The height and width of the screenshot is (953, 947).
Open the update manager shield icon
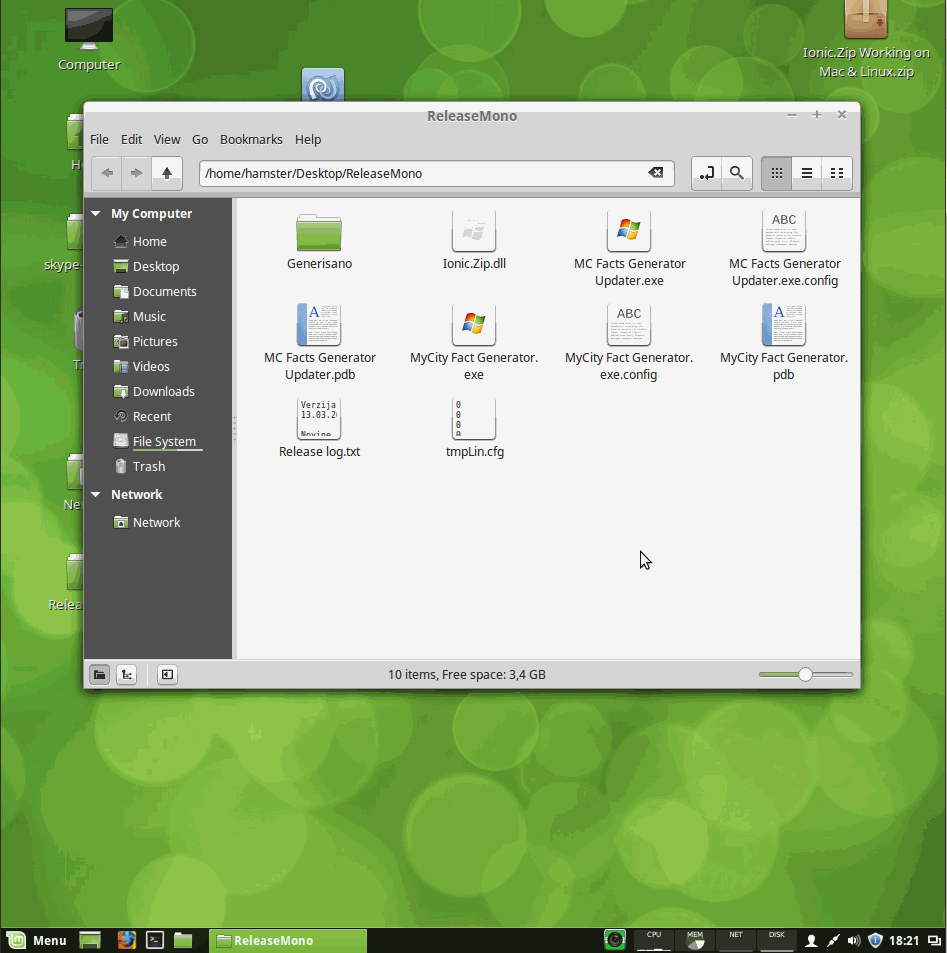click(x=875, y=941)
